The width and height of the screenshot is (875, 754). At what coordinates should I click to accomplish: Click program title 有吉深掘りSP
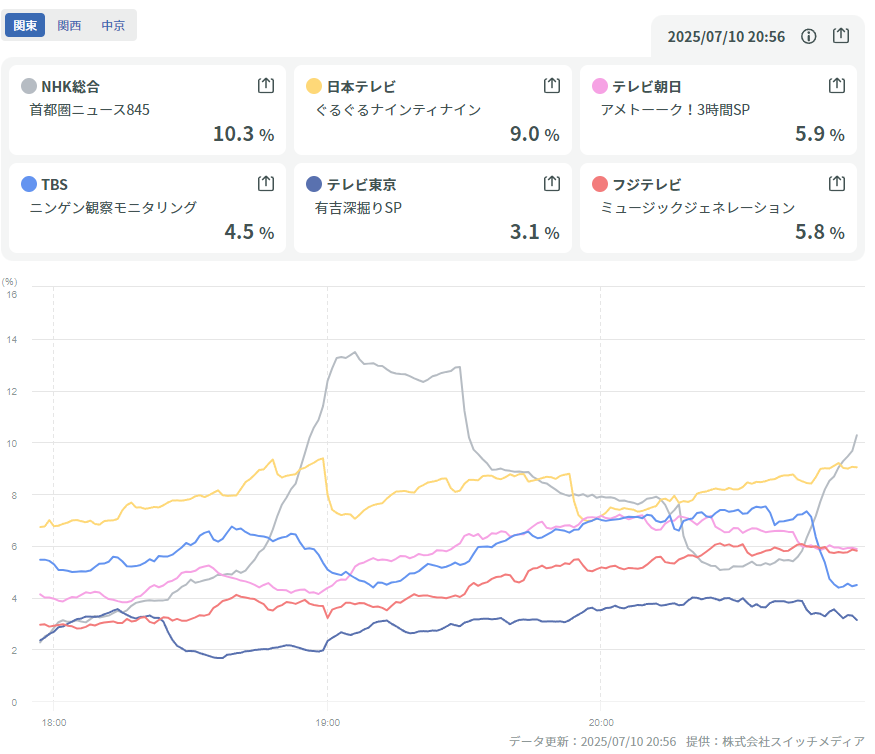358,208
